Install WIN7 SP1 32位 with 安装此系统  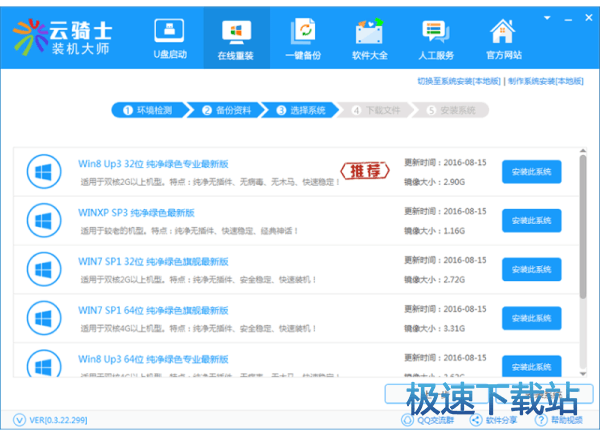[x=532, y=269]
